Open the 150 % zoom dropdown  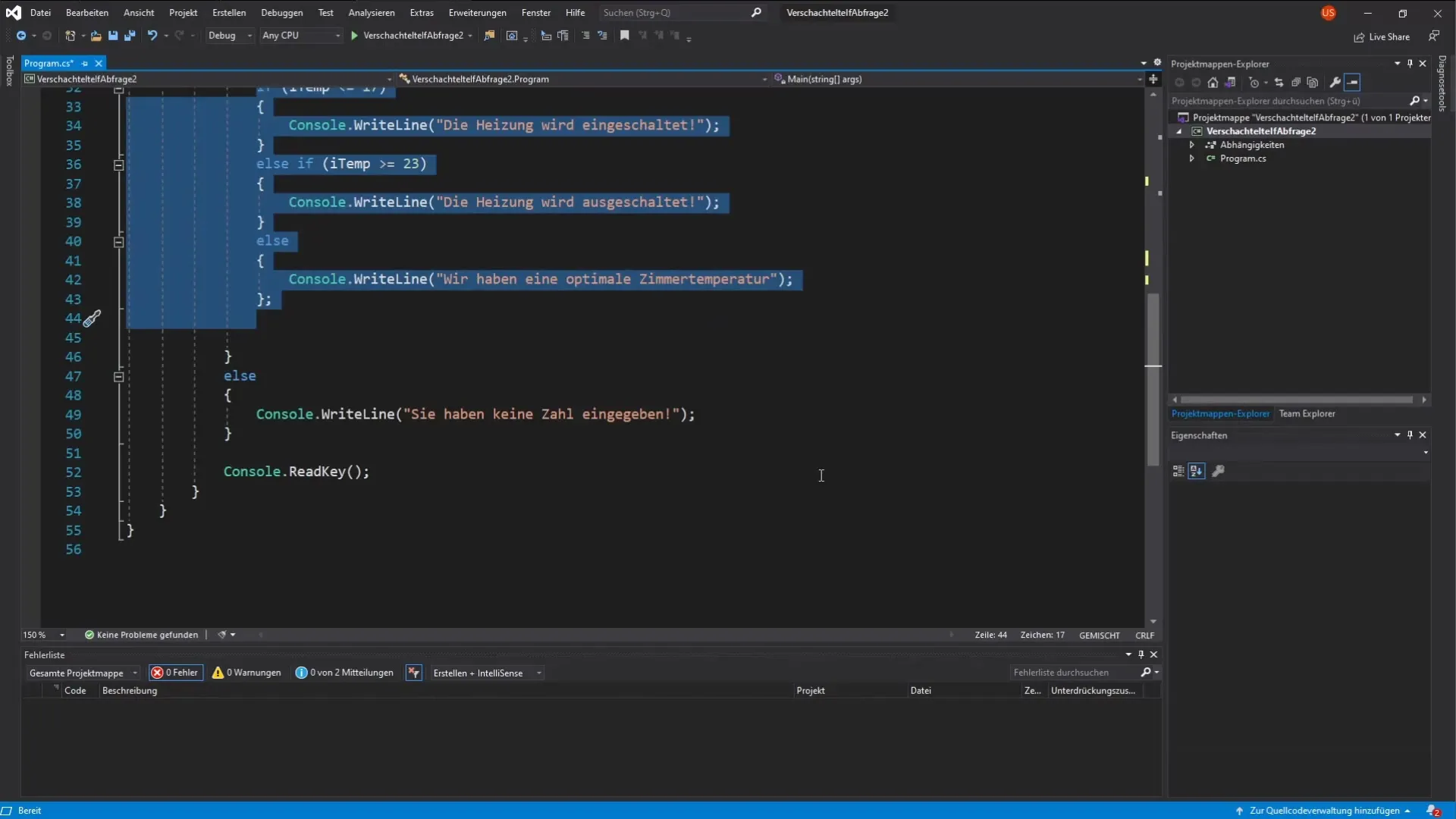click(x=44, y=635)
